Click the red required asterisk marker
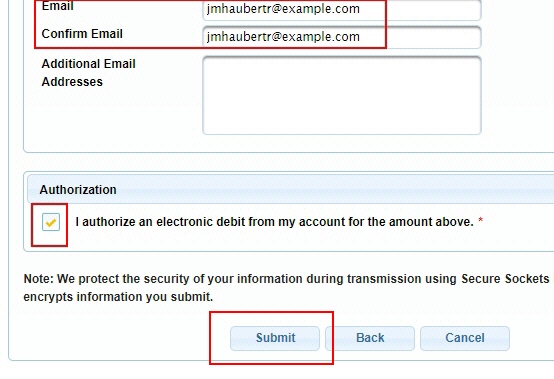 (481, 220)
